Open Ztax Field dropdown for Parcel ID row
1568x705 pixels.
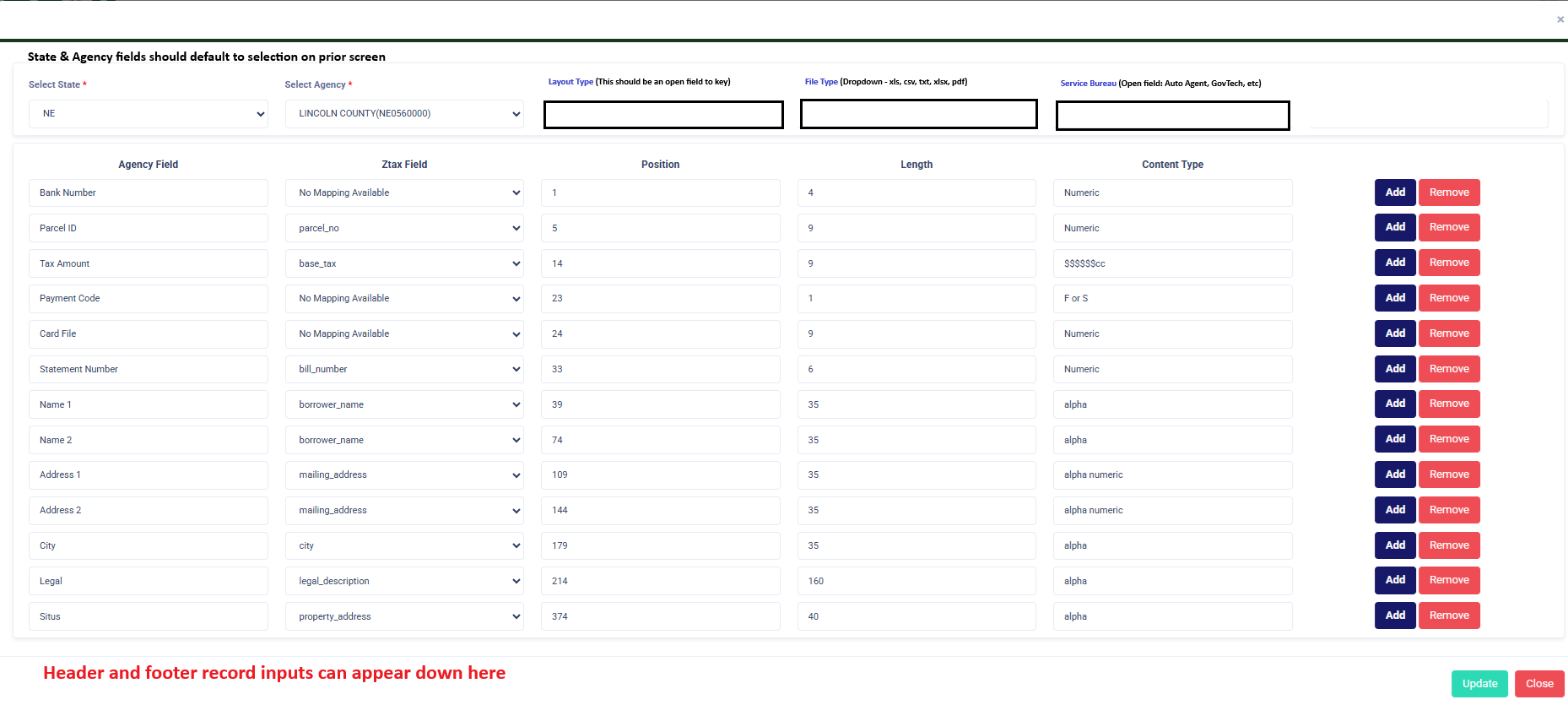(x=404, y=228)
